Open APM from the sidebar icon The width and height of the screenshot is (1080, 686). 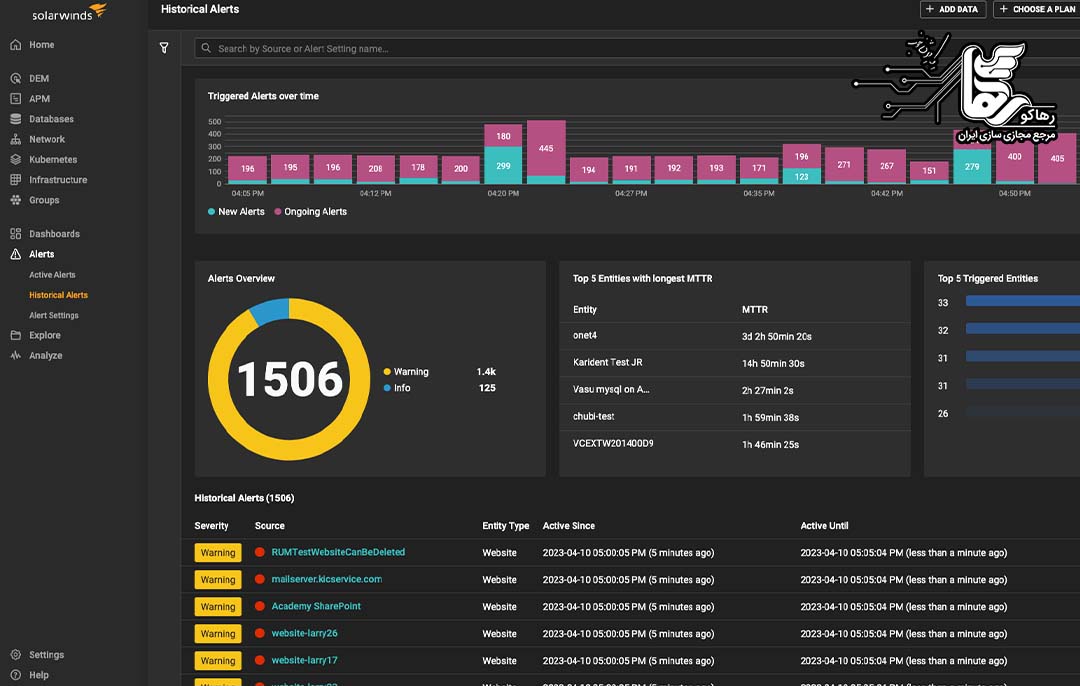tap(15, 98)
